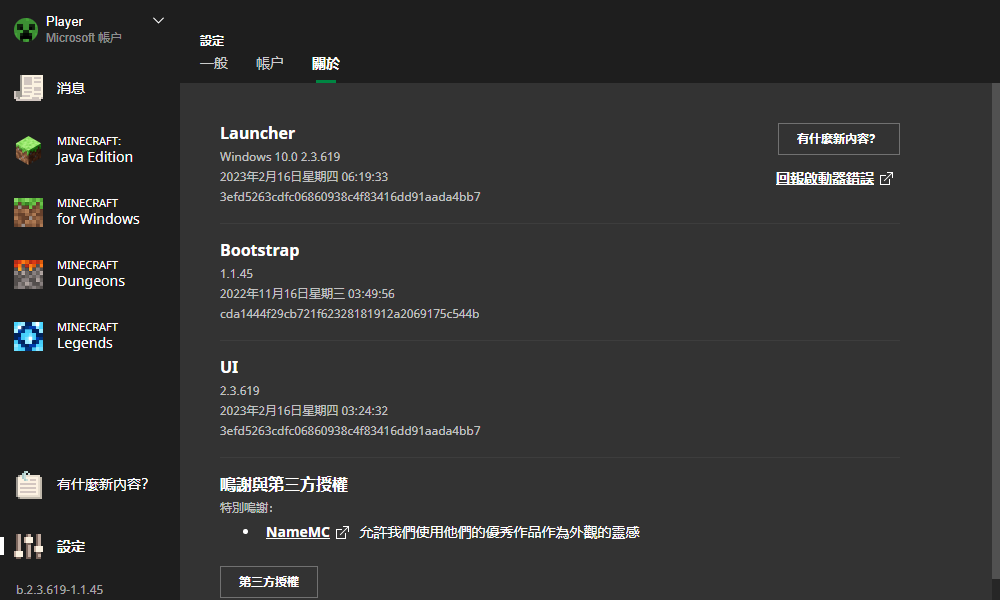This screenshot has height=600, width=1000.
Task: Click the 有什麼新內容? button near Launcher
Action: point(839,139)
